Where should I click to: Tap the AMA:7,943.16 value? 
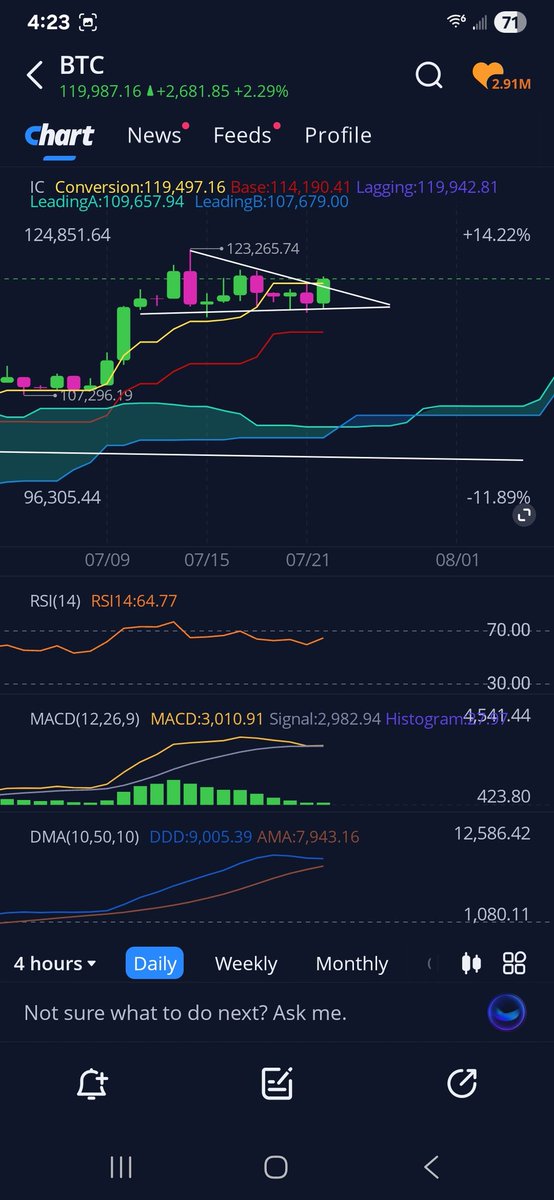[x=309, y=836]
